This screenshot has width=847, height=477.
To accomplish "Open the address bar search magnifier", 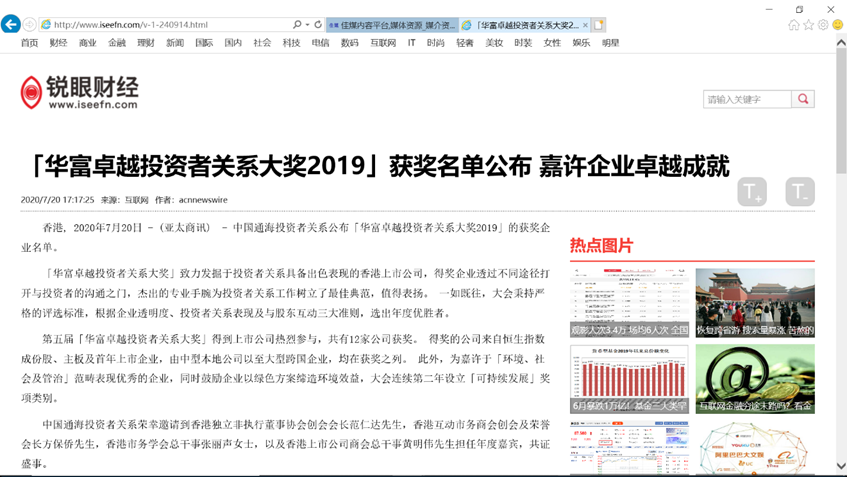I will 297,24.
